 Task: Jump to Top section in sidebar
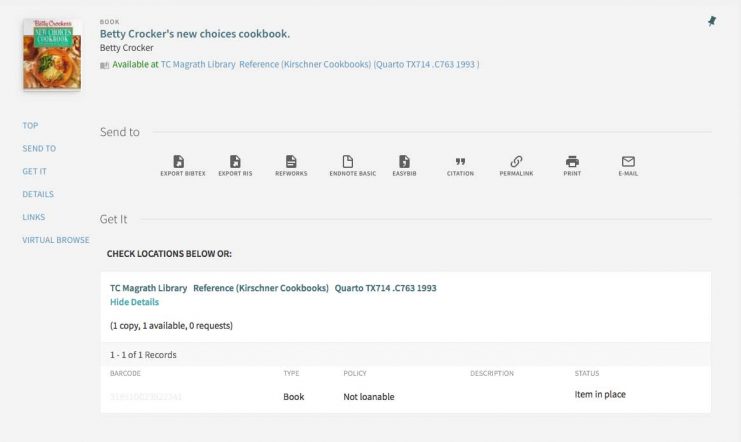pyautogui.click(x=30, y=126)
